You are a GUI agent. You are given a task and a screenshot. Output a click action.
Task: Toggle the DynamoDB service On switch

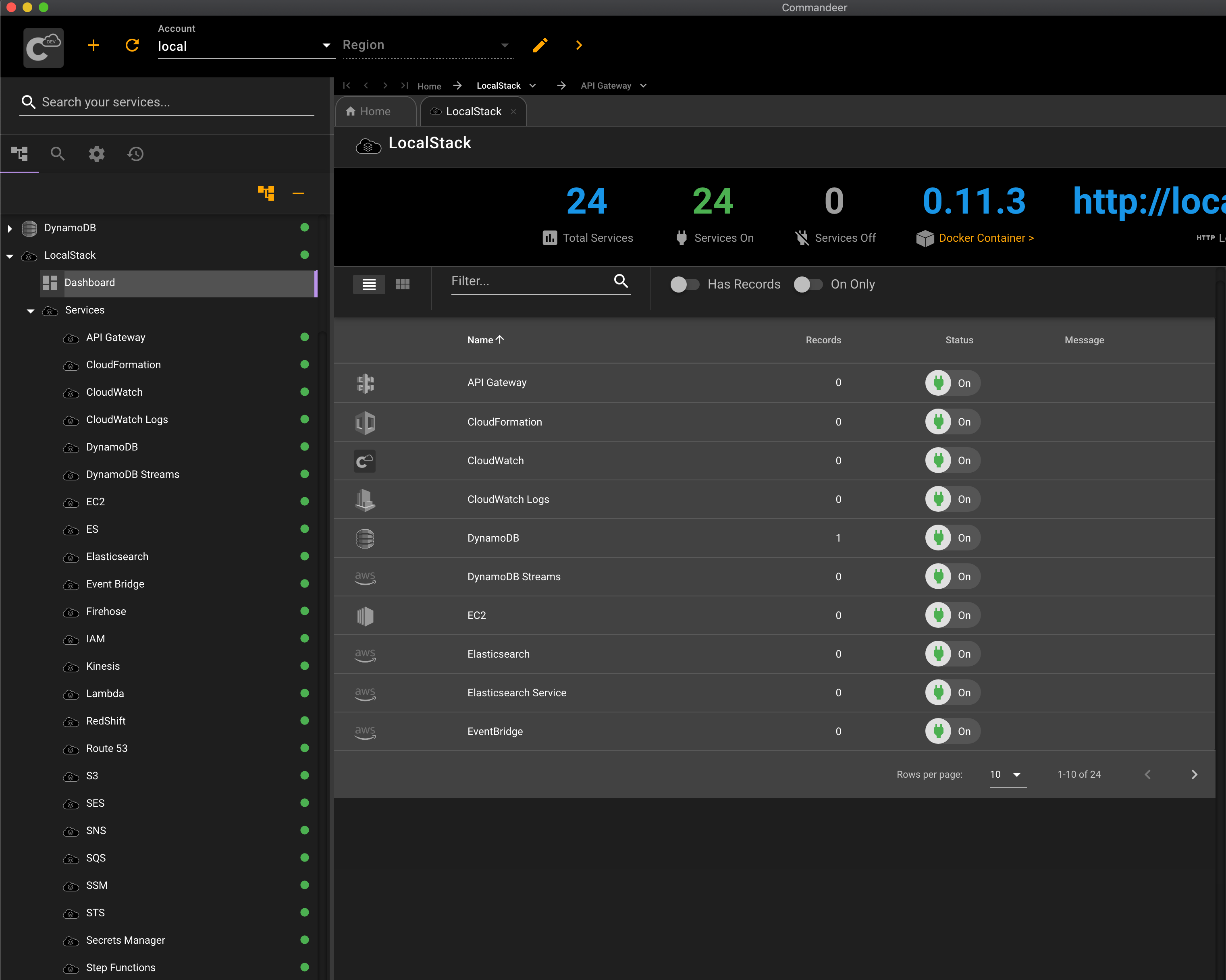[x=952, y=538]
